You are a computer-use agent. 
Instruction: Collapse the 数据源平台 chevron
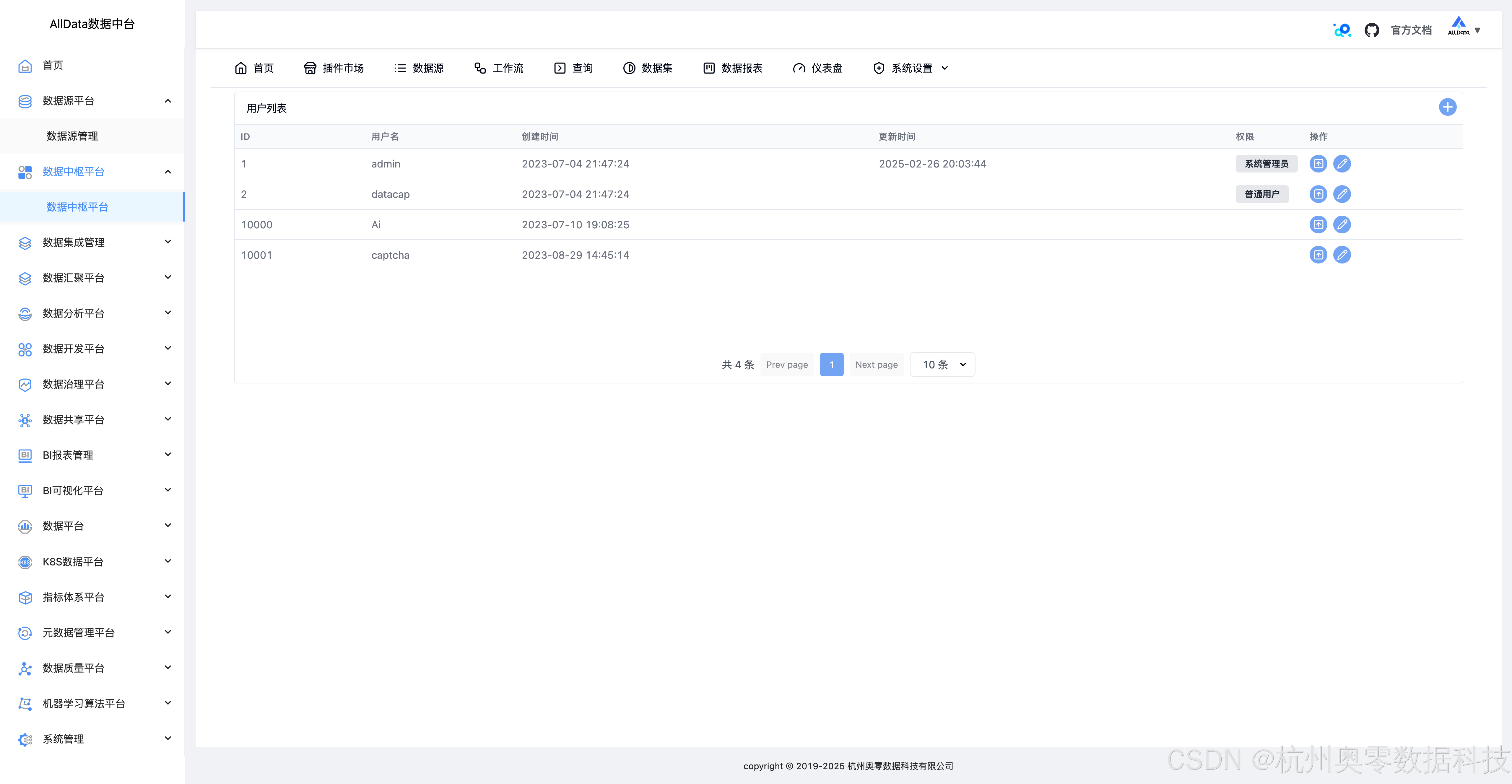(x=168, y=101)
